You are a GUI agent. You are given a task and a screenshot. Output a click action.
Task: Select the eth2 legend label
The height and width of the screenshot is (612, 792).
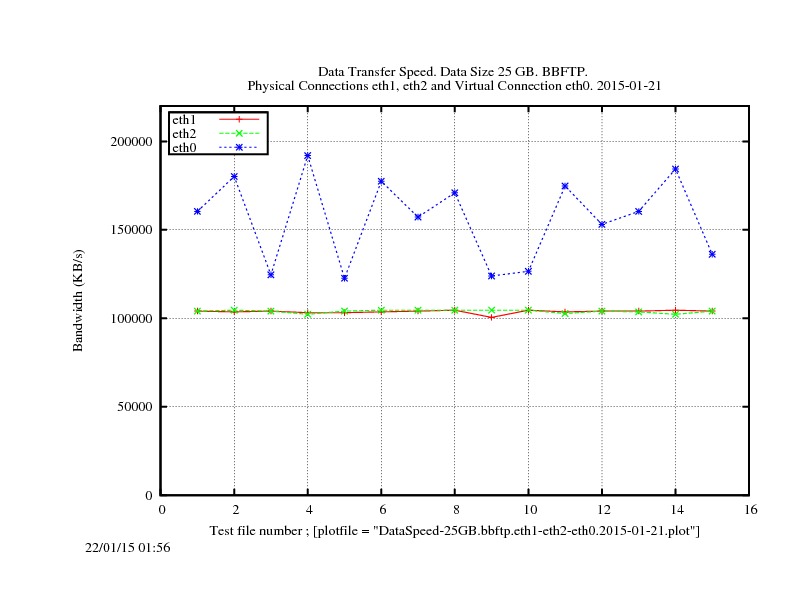(x=184, y=133)
